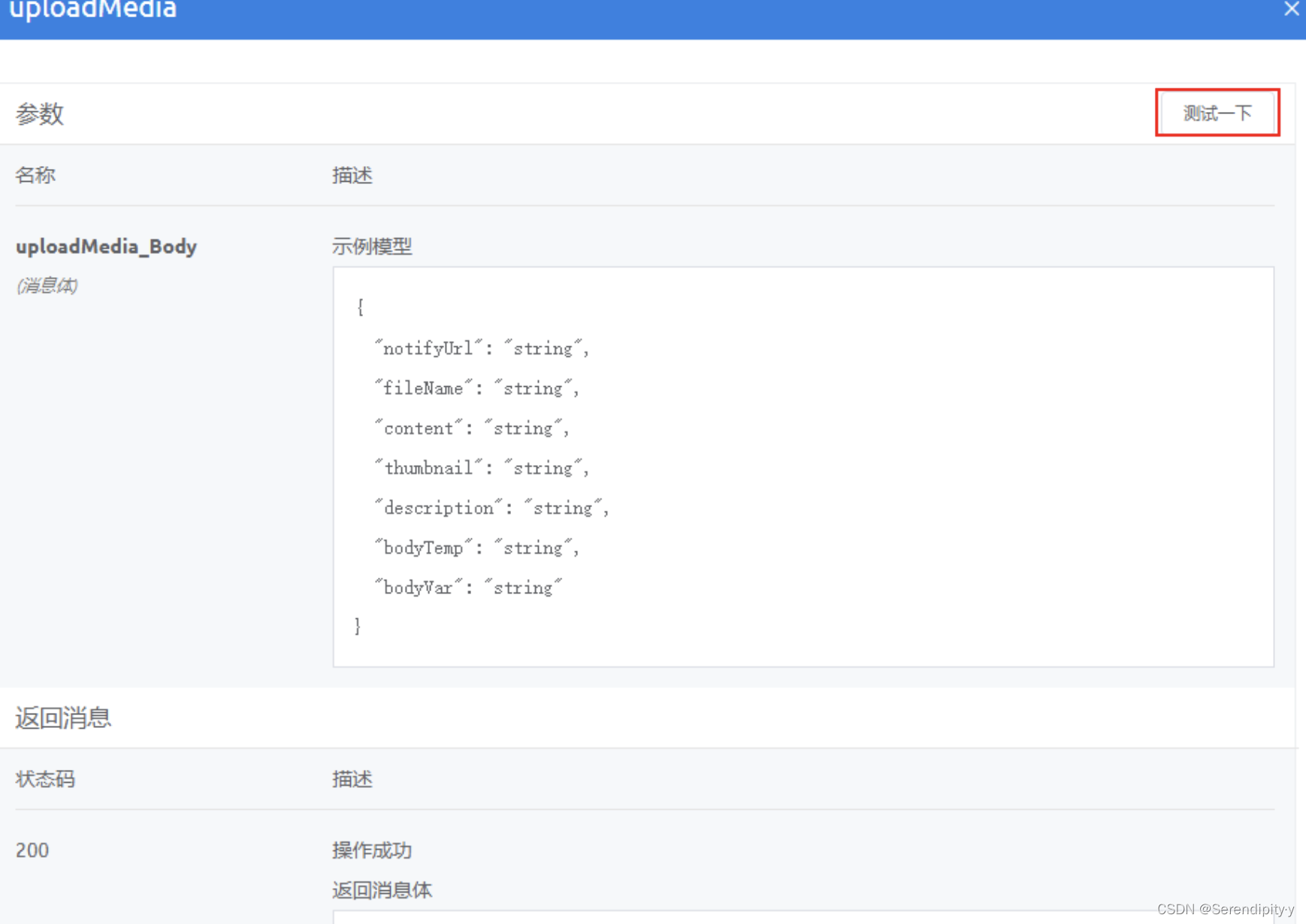Click inside the example model JSON box
The height and width of the screenshot is (924, 1306).
(x=803, y=467)
